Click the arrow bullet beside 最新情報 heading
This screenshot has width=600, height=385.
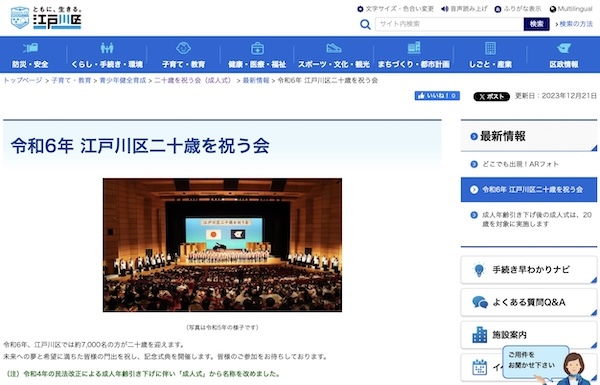point(474,136)
